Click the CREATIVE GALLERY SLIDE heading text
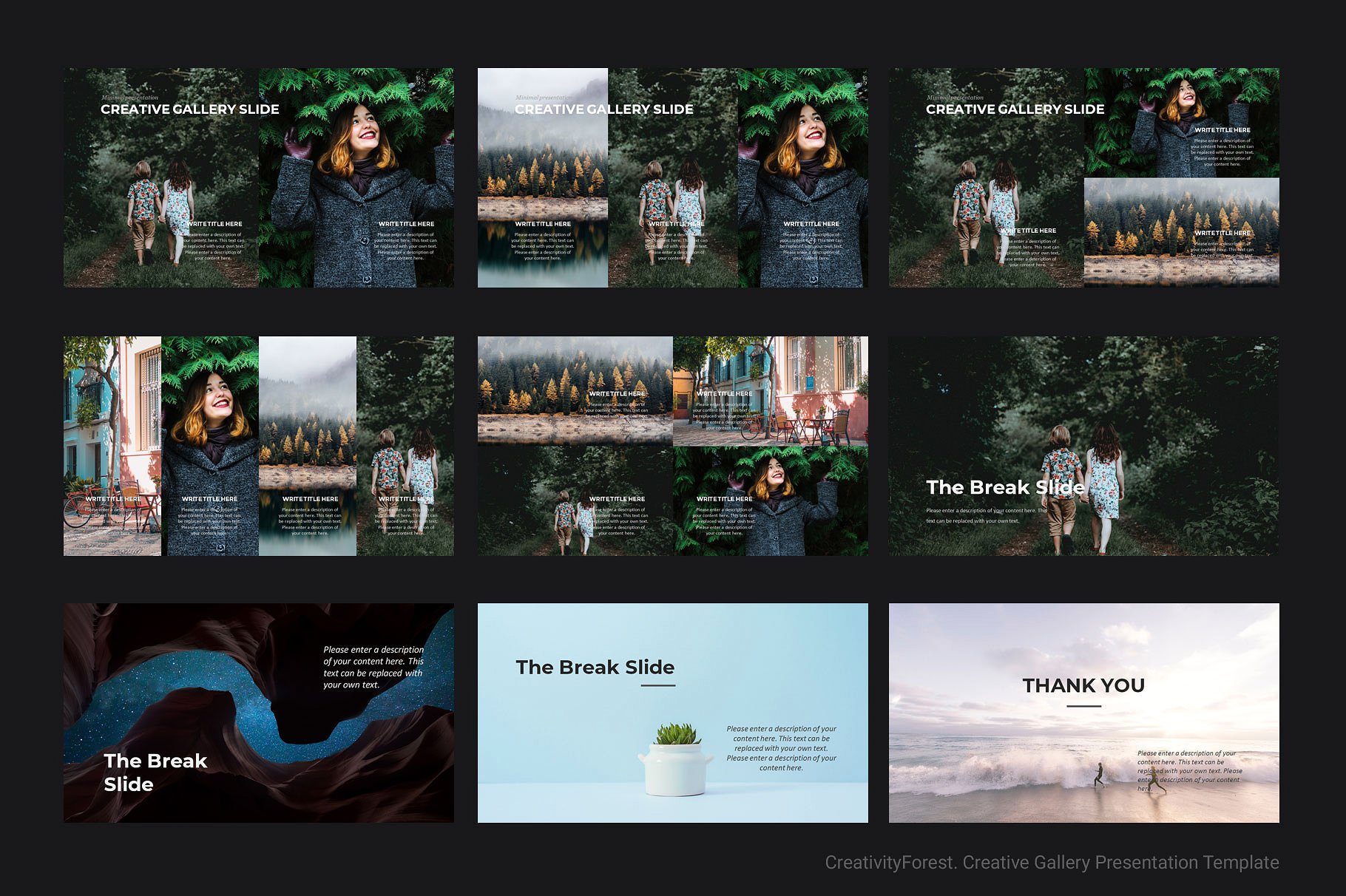Image resolution: width=1346 pixels, height=896 pixels. click(x=191, y=109)
